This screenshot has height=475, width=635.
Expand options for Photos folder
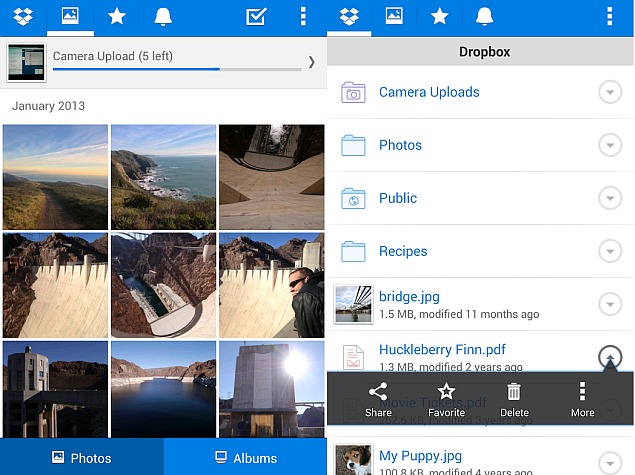click(610, 145)
